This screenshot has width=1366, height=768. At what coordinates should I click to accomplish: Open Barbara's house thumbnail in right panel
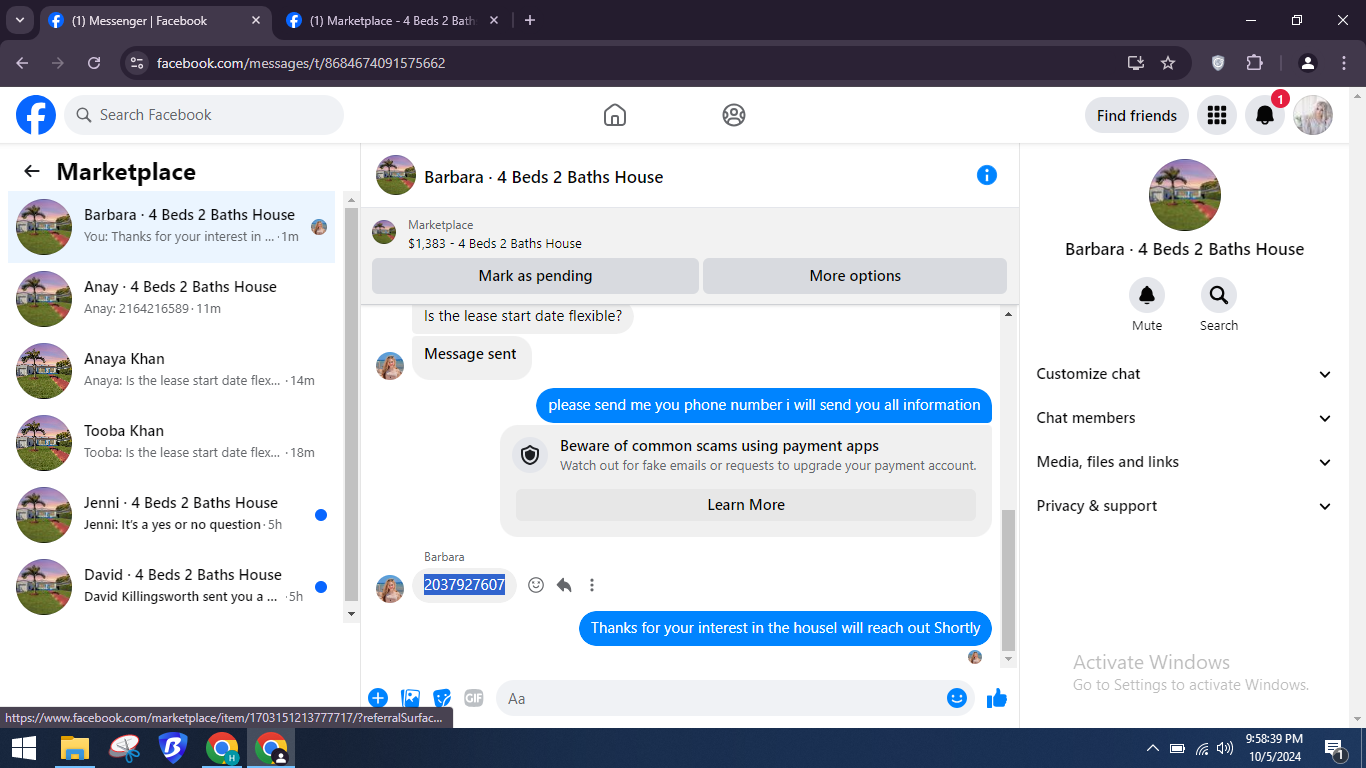(x=1185, y=195)
